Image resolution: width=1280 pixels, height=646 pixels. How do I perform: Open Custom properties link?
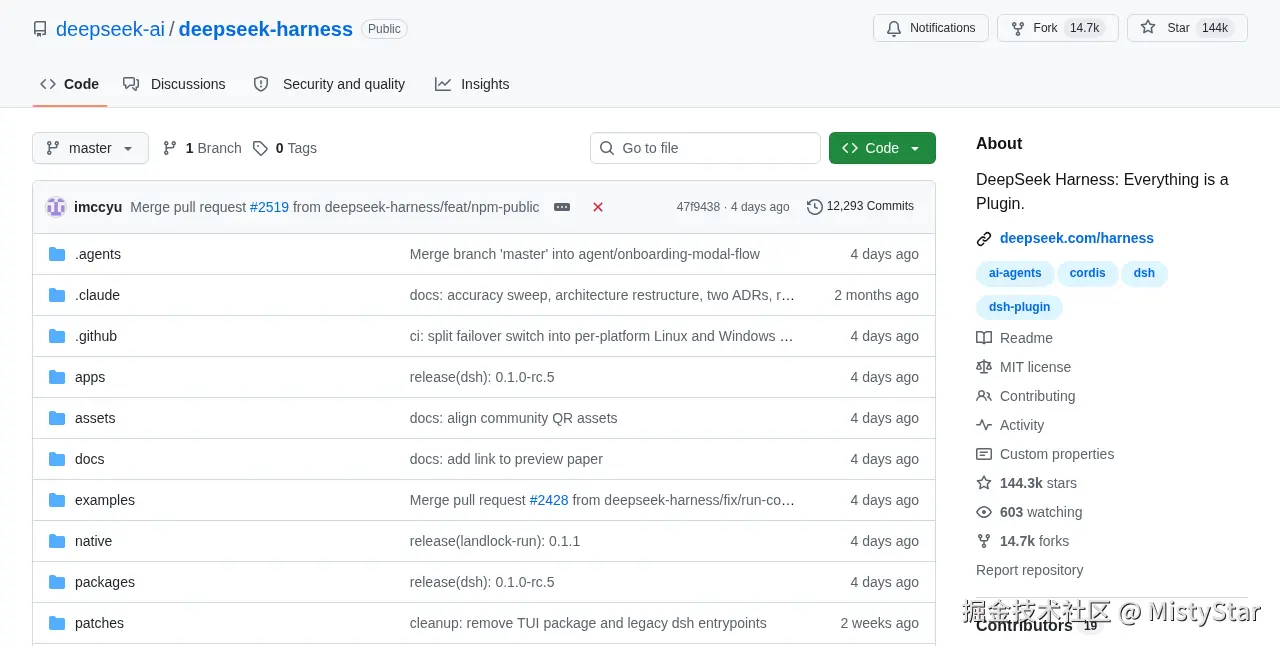point(1057,454)
